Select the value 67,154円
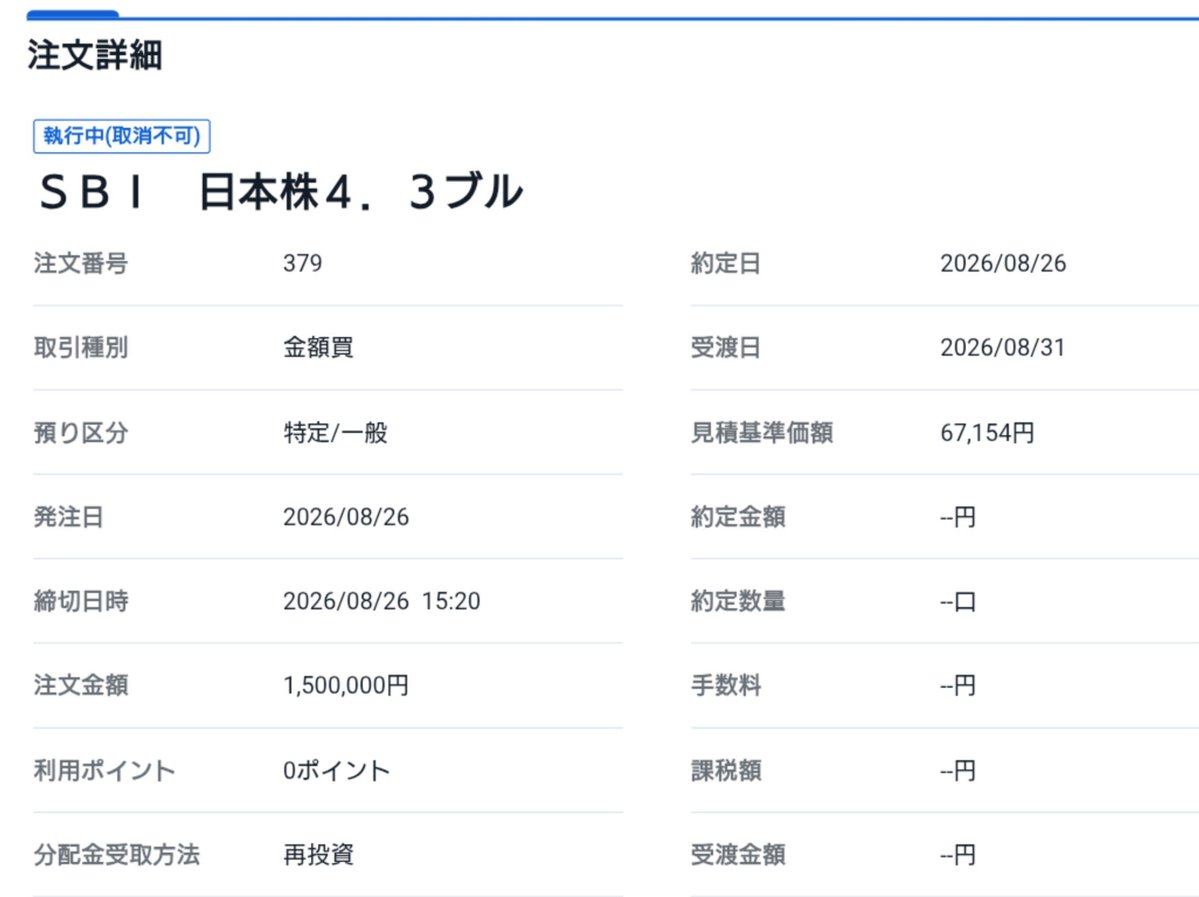The image size is (1199, 897). click(x=987, y=432)
